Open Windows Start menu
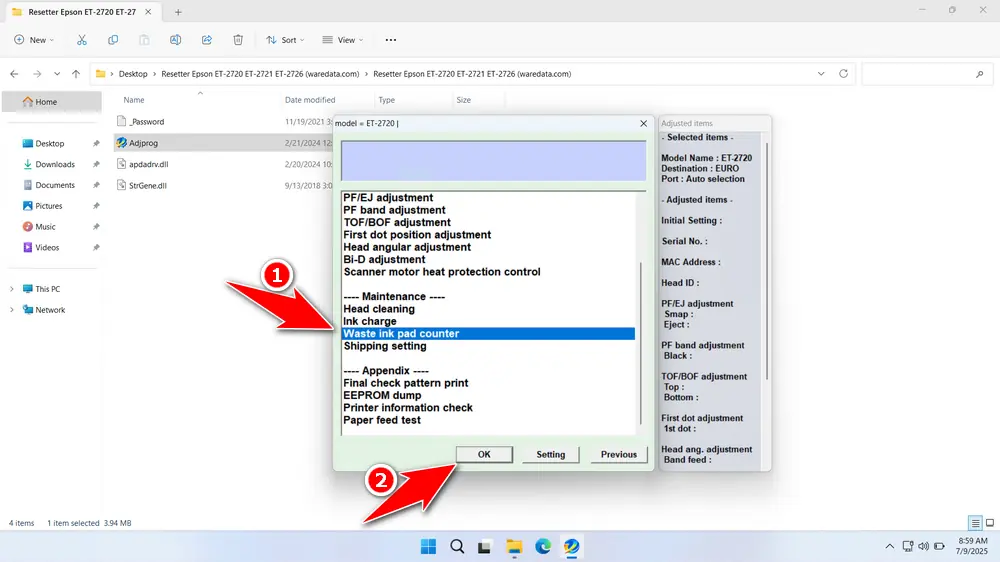The height and width of the screenshot is (562, 1000). click(429, 547)
